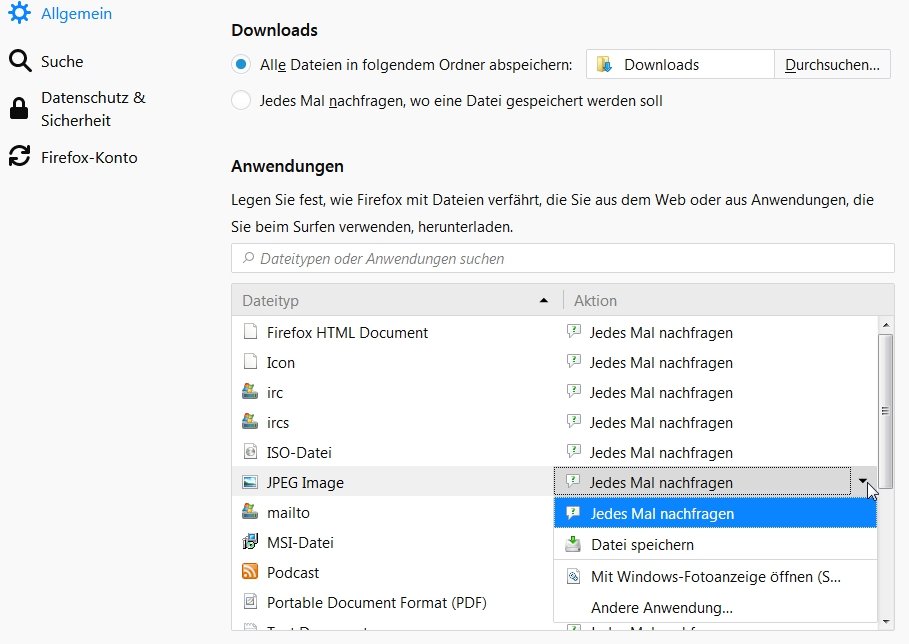Click the MSI-Datei installer icon
The width and height of the screenshot is (909, 644).
tap(250, 542)
